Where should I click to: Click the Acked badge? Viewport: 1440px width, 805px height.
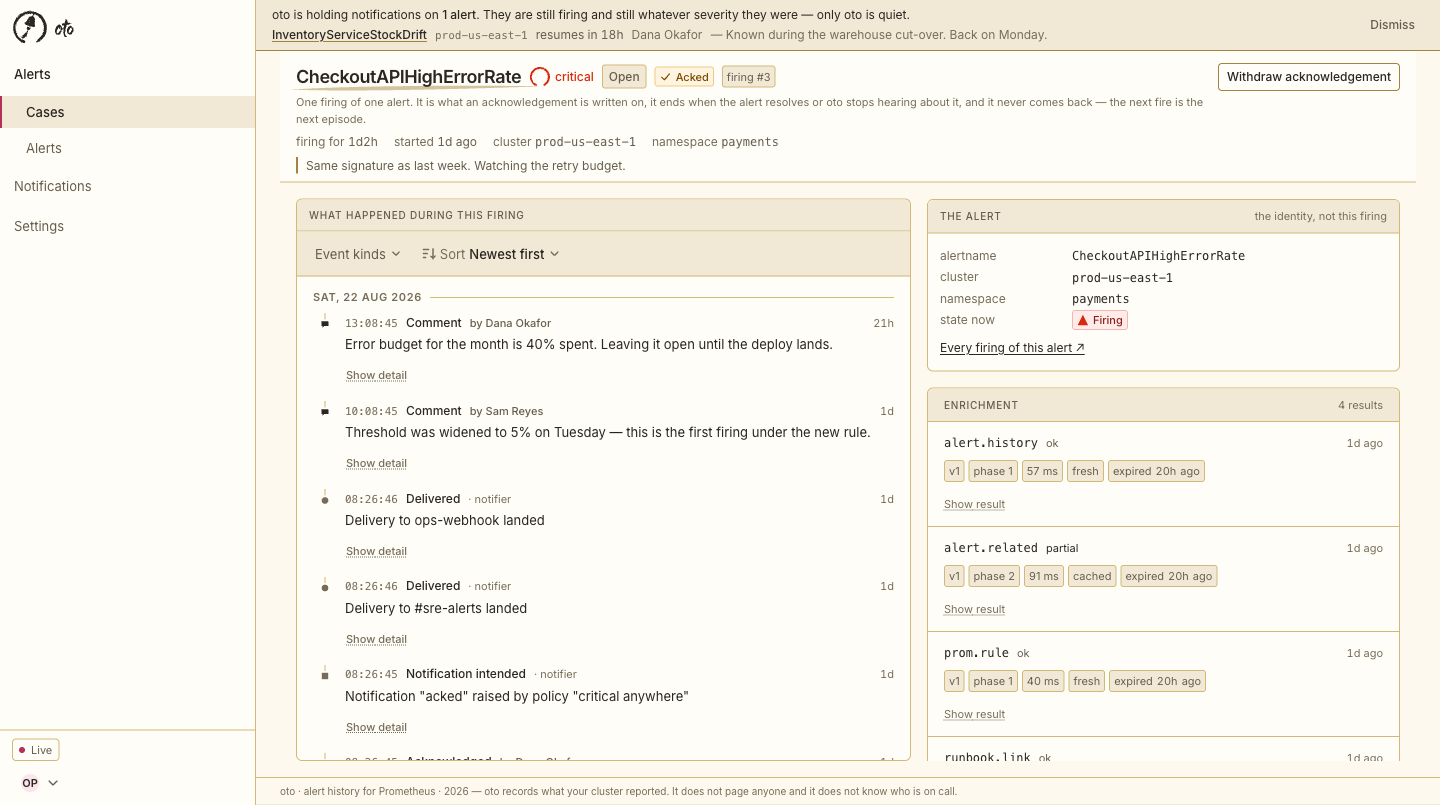[x=684, y=77]
